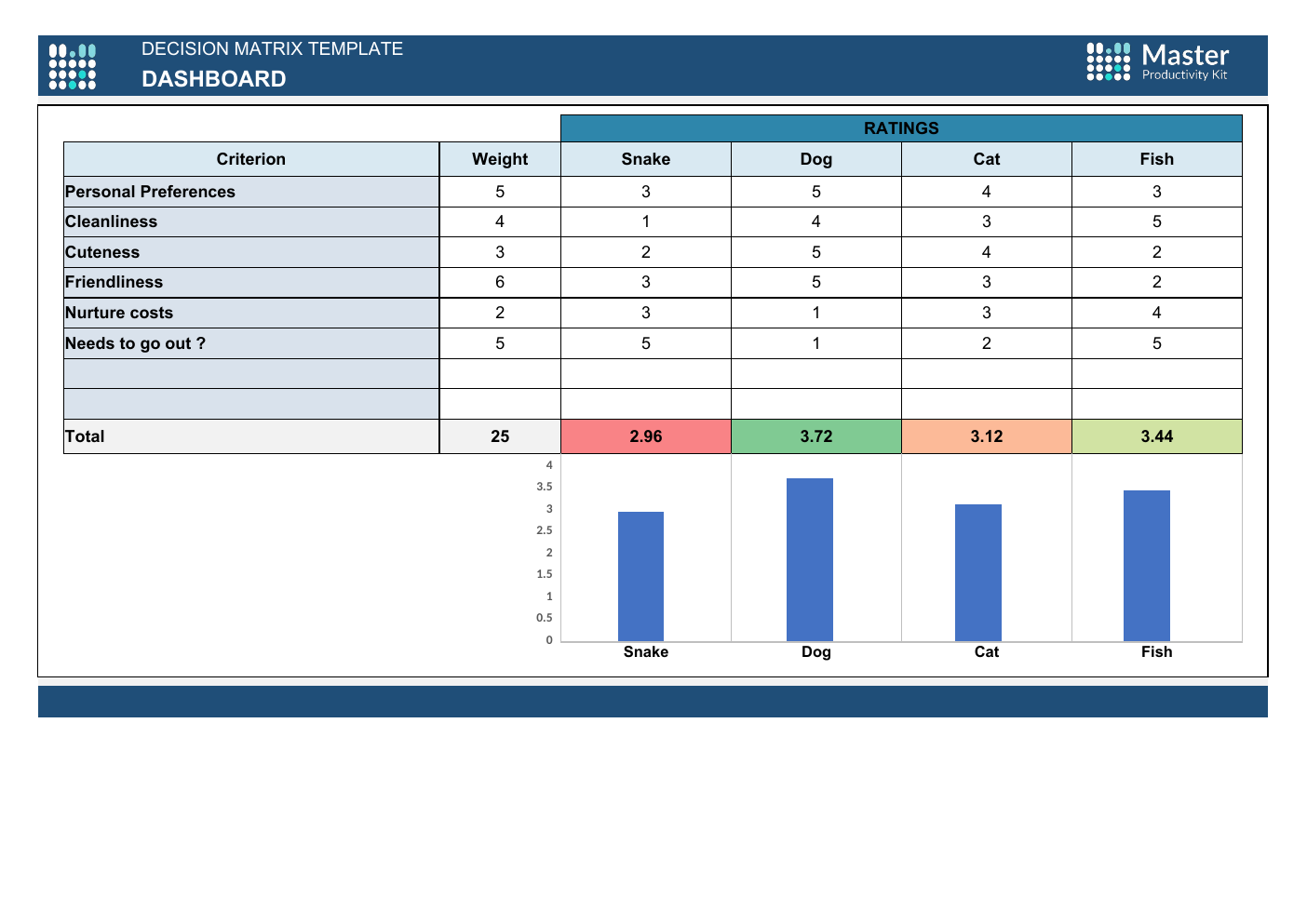Click the Cat total score 3.12

987,436
